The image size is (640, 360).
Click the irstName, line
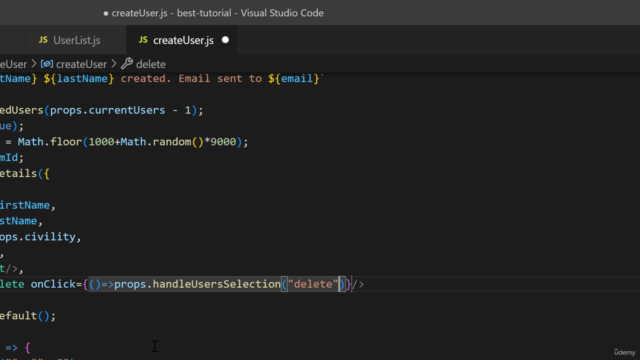[x=28, y=205]
